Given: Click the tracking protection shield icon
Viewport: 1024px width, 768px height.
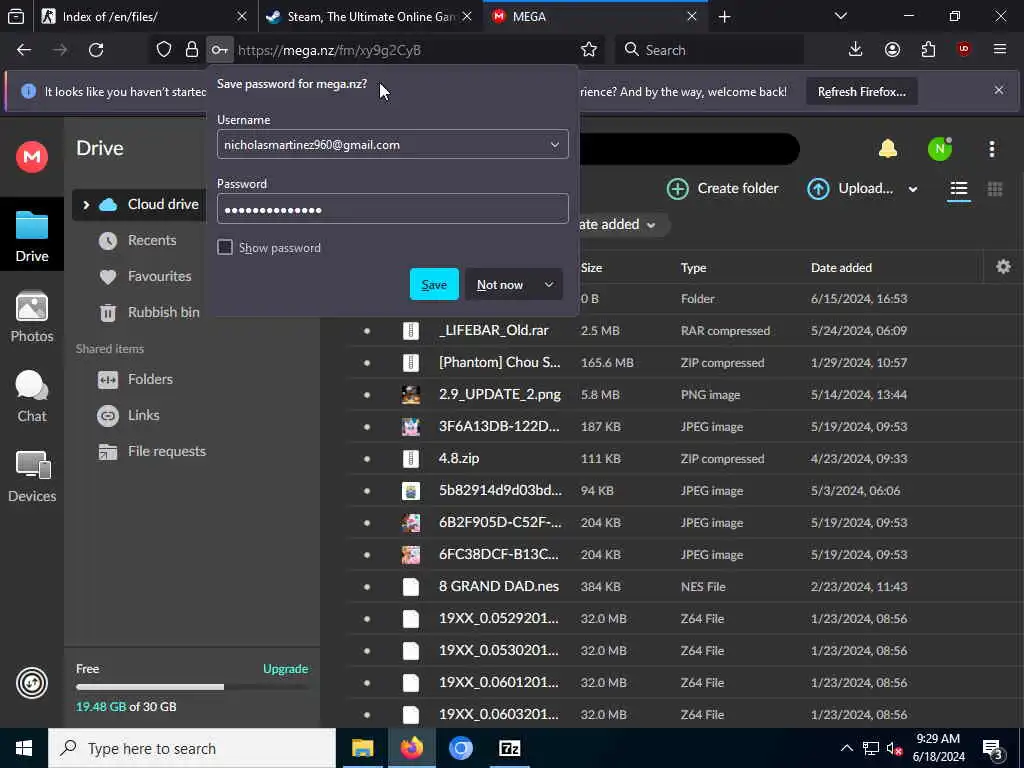Looking at the screenshot, I should coord(164,50).
